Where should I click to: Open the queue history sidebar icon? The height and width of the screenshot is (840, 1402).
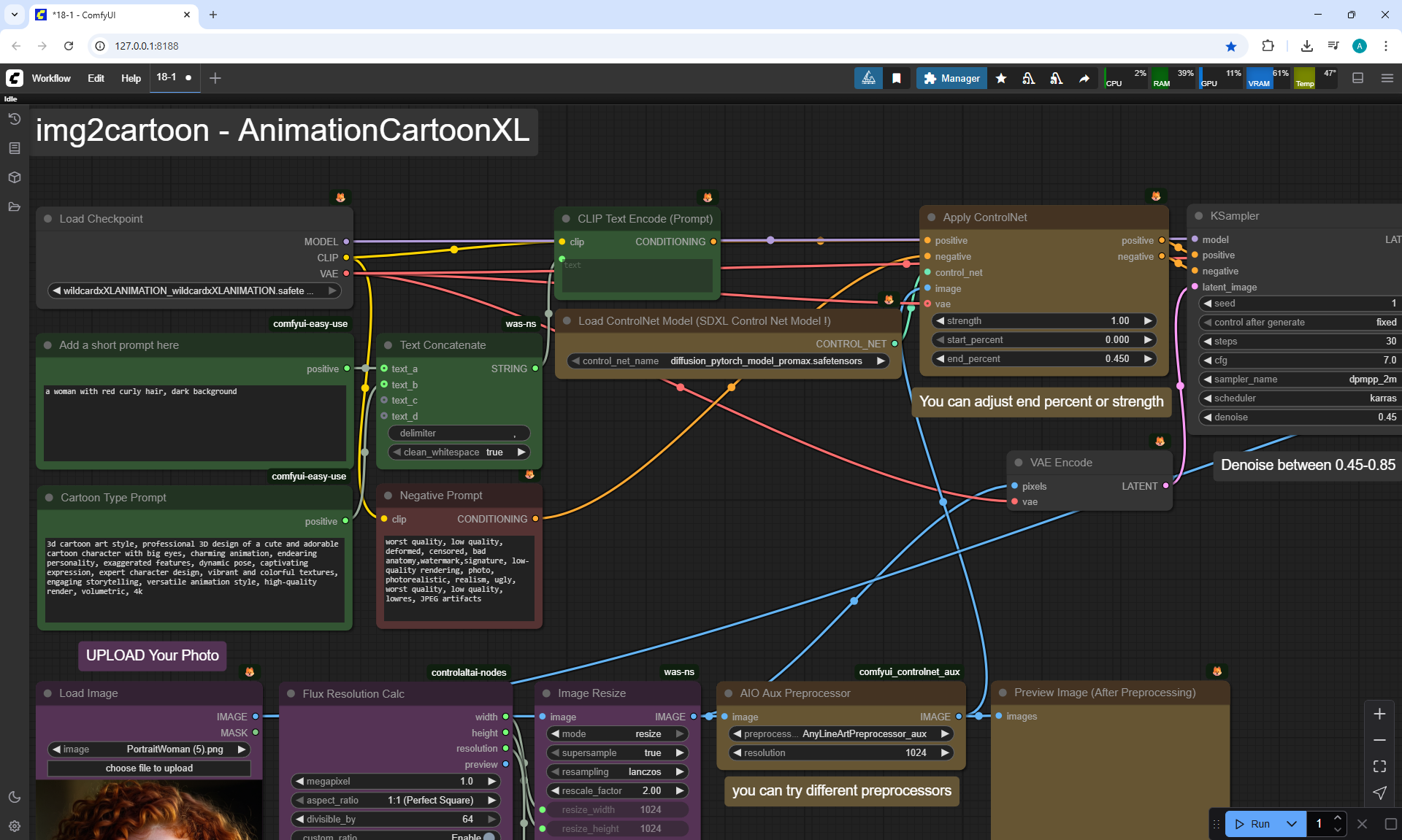[x=14, y=119]
